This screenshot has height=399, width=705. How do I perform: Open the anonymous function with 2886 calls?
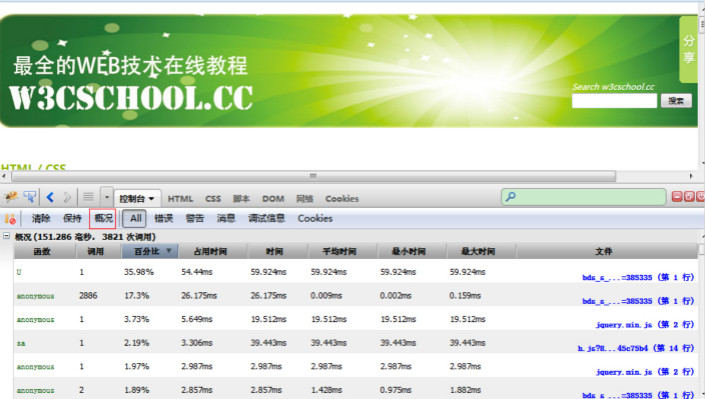[35, 296]
